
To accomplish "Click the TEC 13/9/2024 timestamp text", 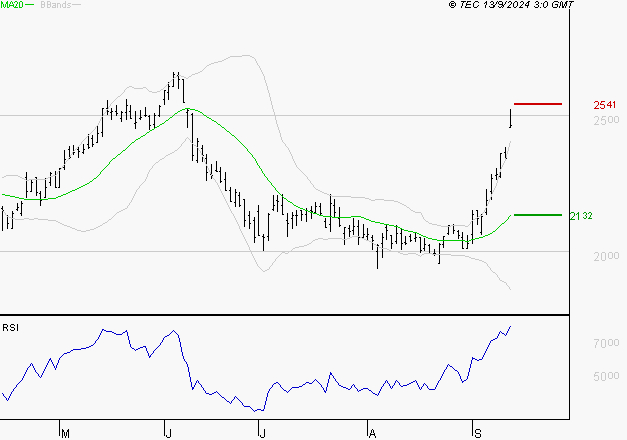I will tap(511, 5).
